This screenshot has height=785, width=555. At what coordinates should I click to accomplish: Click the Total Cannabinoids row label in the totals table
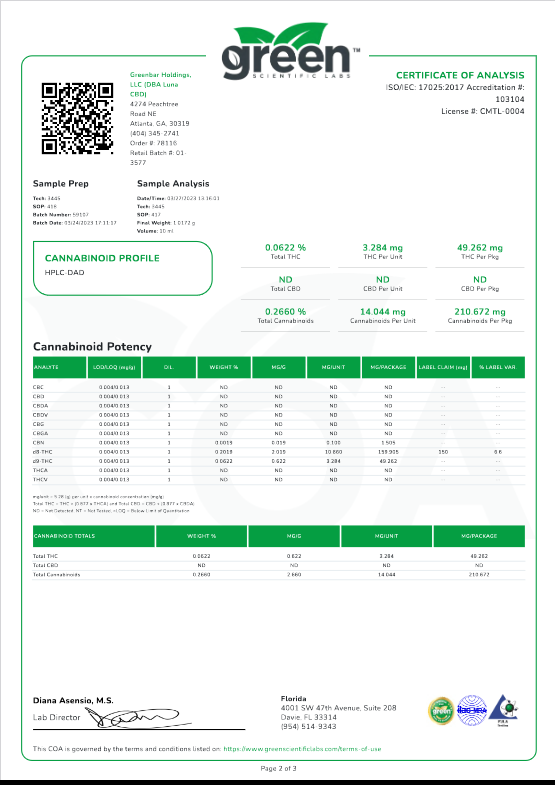(x=57, y=574)
